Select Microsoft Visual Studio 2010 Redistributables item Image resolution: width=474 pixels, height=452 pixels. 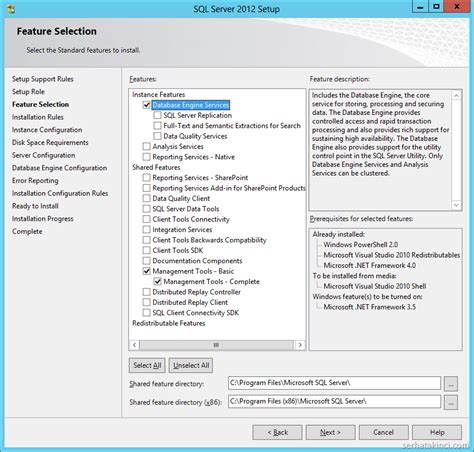point(392,255)
